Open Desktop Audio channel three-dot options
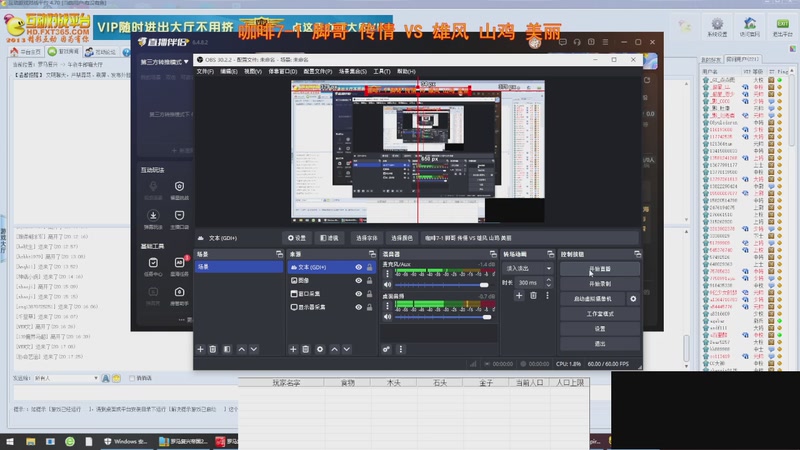This screenshot has width=800, height=450. [387, 306]
